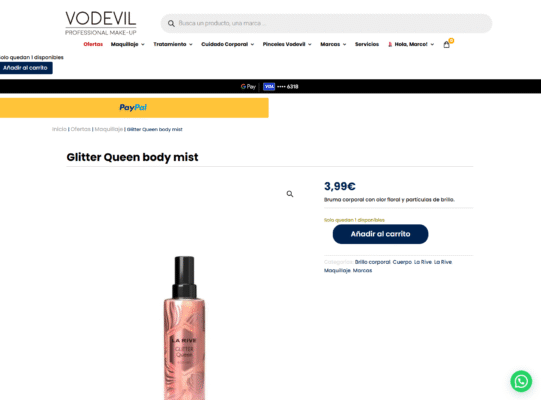
Task: Expand the Tratamiento dropdown menu
Action: click(x=173, y=44)
